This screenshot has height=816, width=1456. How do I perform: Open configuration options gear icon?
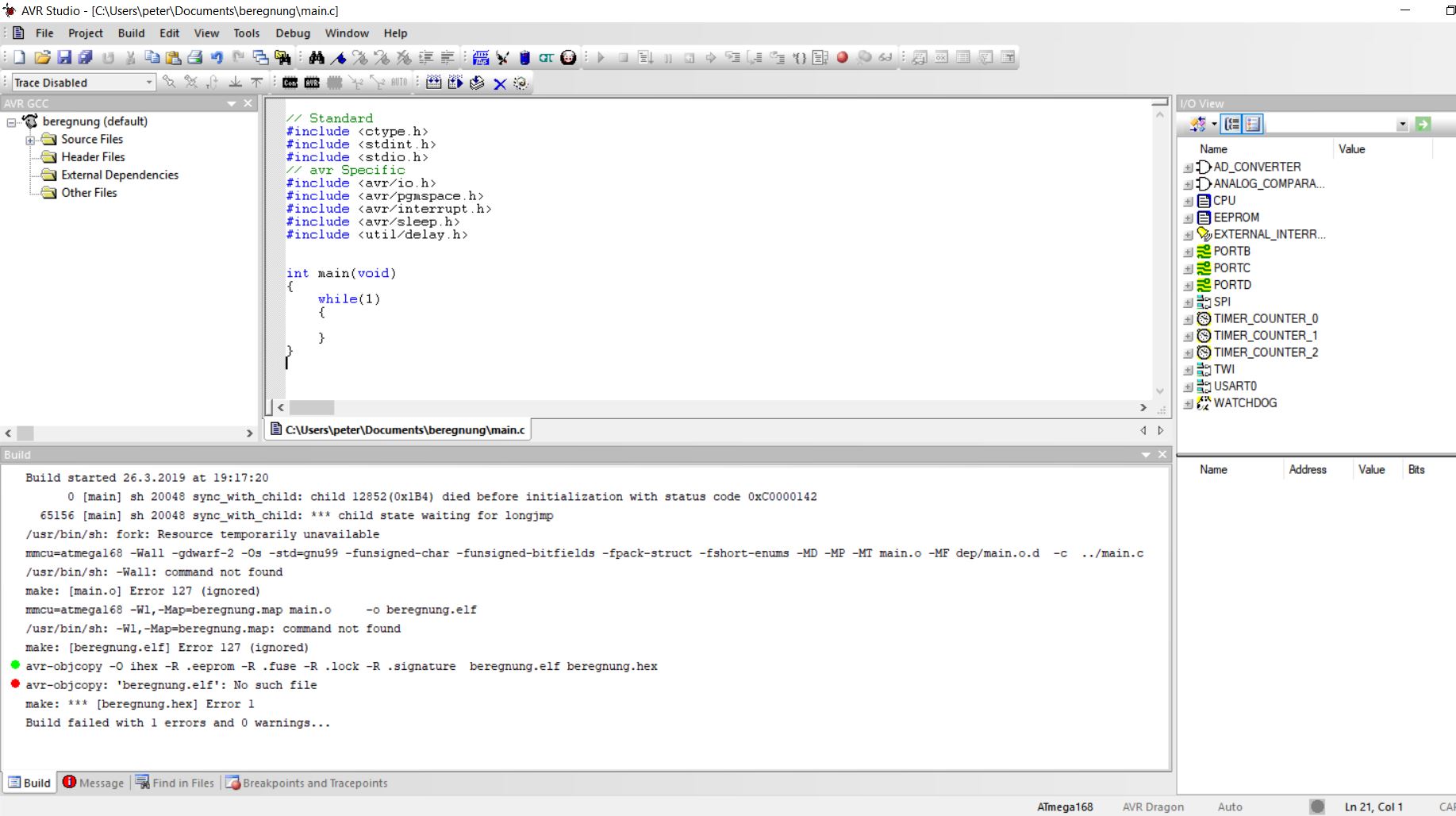(x=521, y=83)
